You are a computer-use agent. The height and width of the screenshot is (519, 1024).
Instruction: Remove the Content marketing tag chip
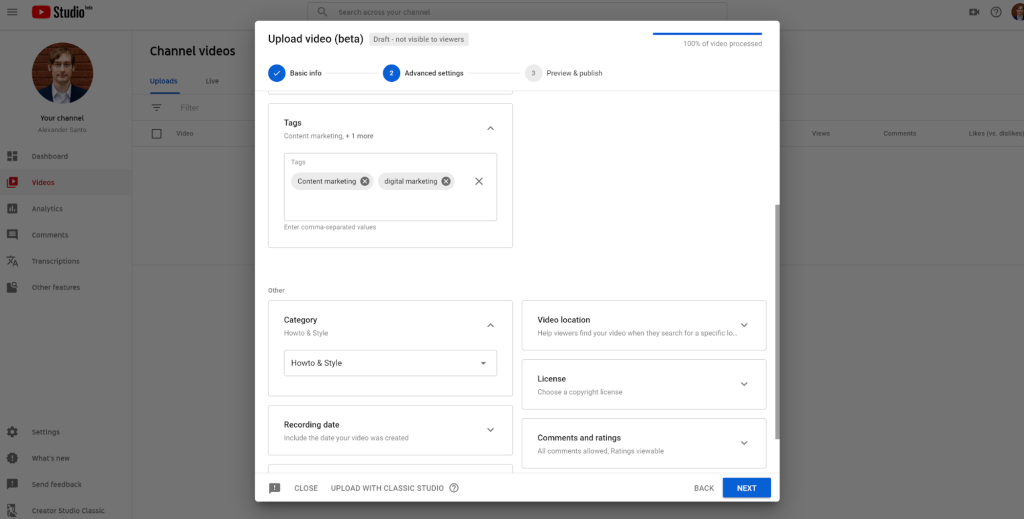[x=365, y=181]
